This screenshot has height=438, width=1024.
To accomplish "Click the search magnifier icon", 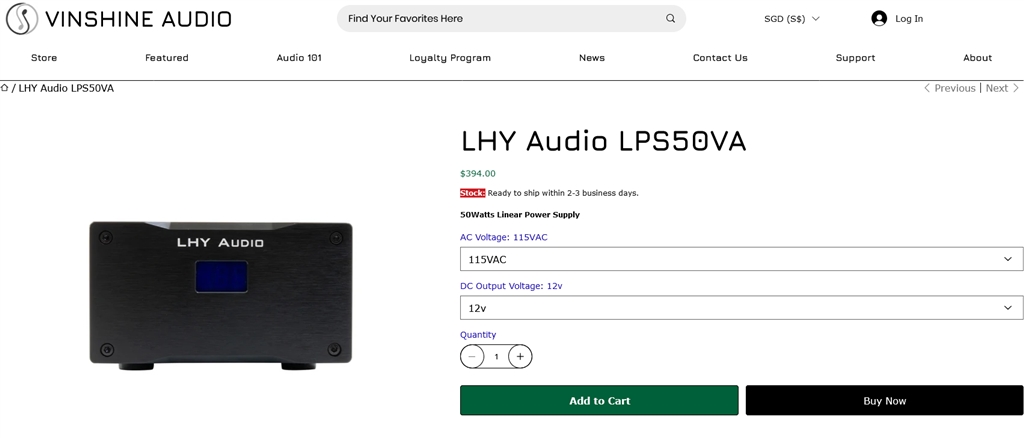I will 671,18.
